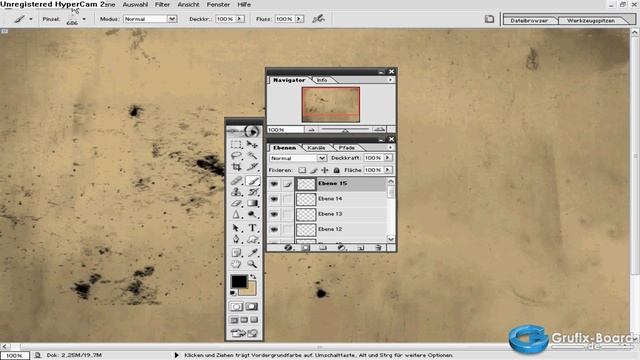Image resolution: width=640 pixels, height=360 pixels.
Task: Hide layer Ebene 12 eye icon
Action: 274,229
